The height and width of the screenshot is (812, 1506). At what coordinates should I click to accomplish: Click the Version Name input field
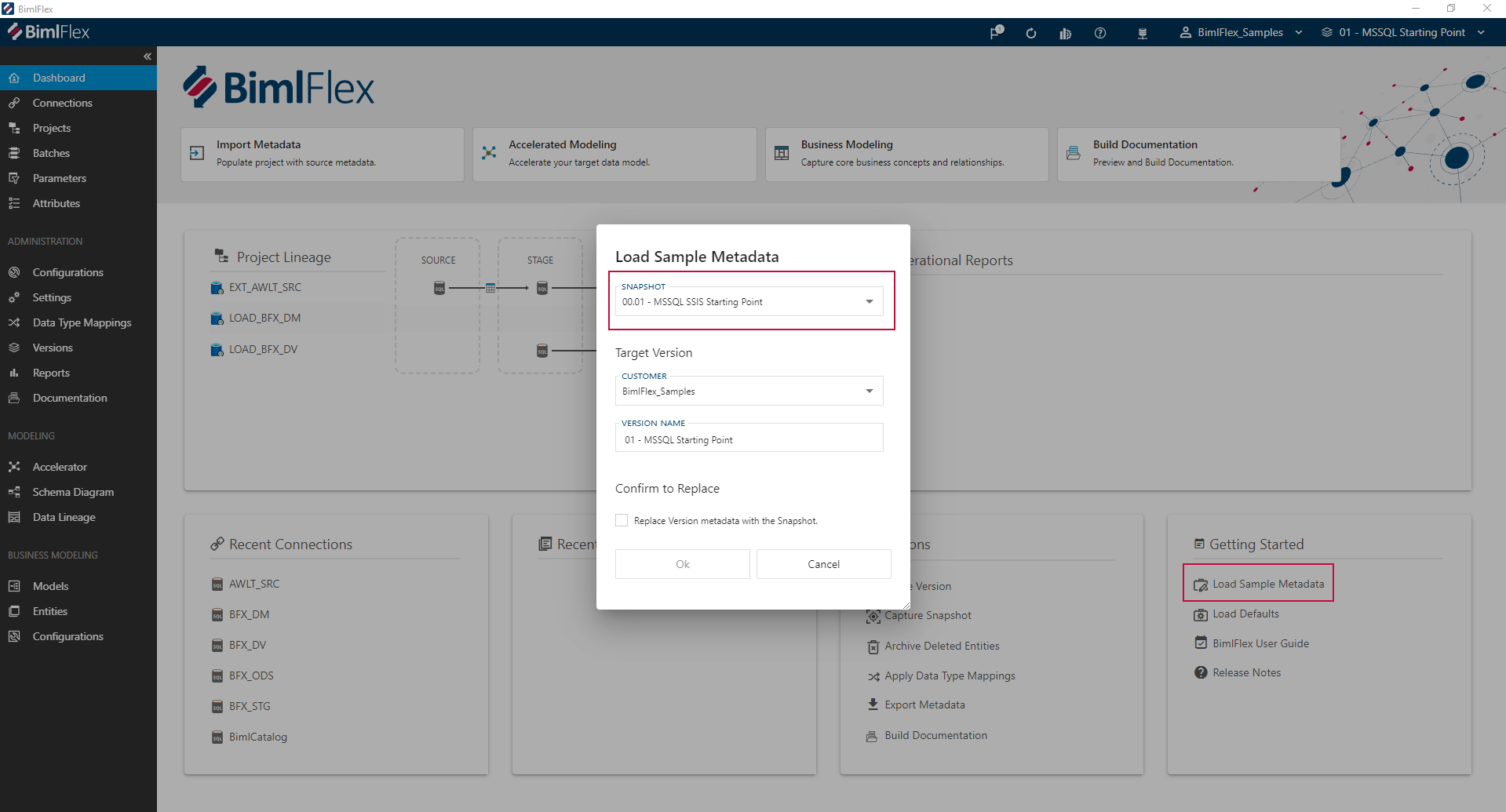click(x=748, y=439)
